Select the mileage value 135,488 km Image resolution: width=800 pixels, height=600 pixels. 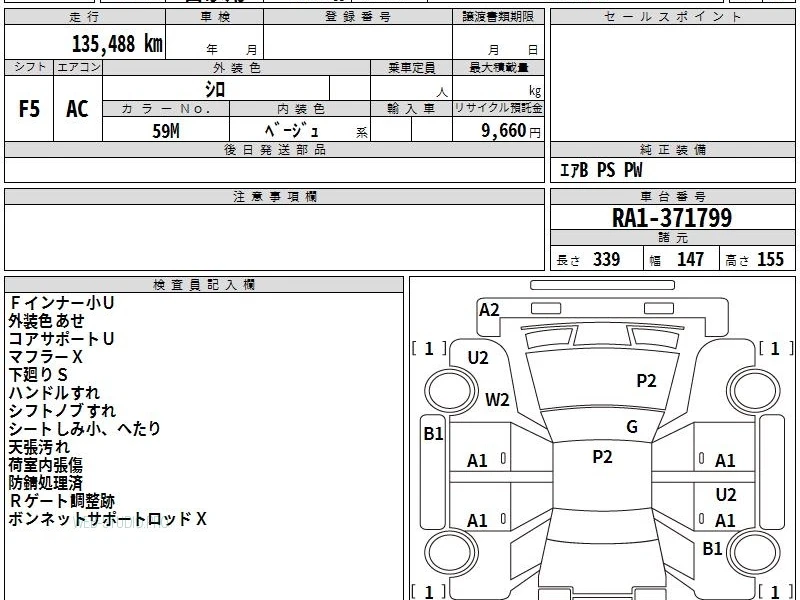coord(117,43)
